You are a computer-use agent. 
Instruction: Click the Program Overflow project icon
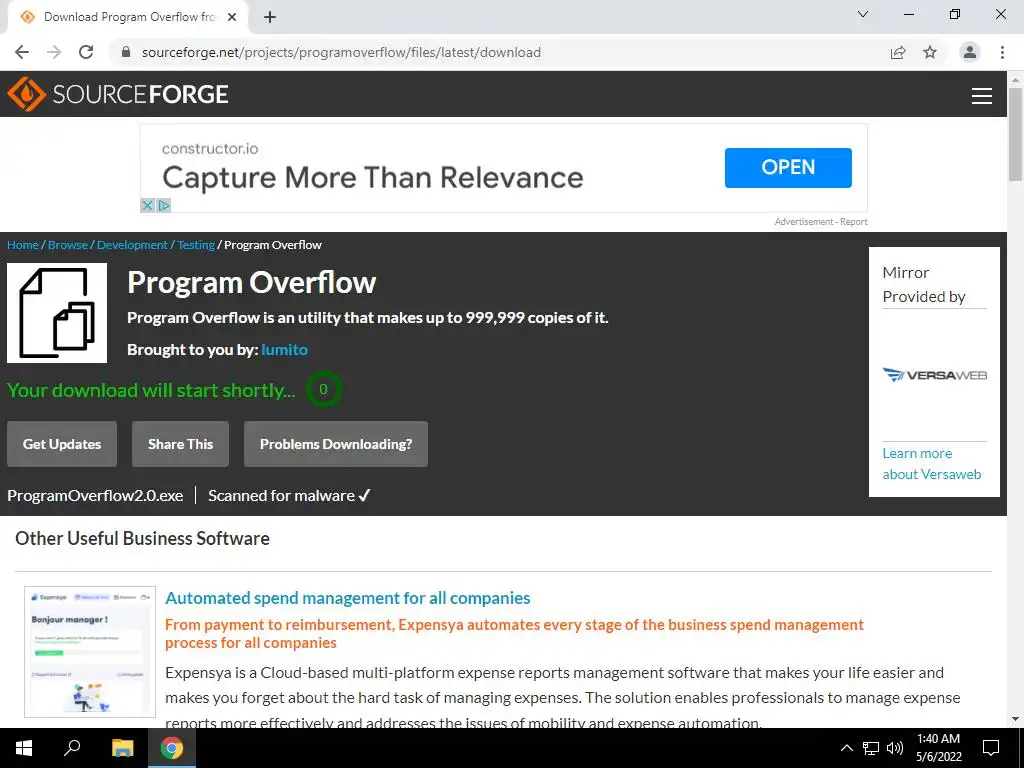pos(57,313)
